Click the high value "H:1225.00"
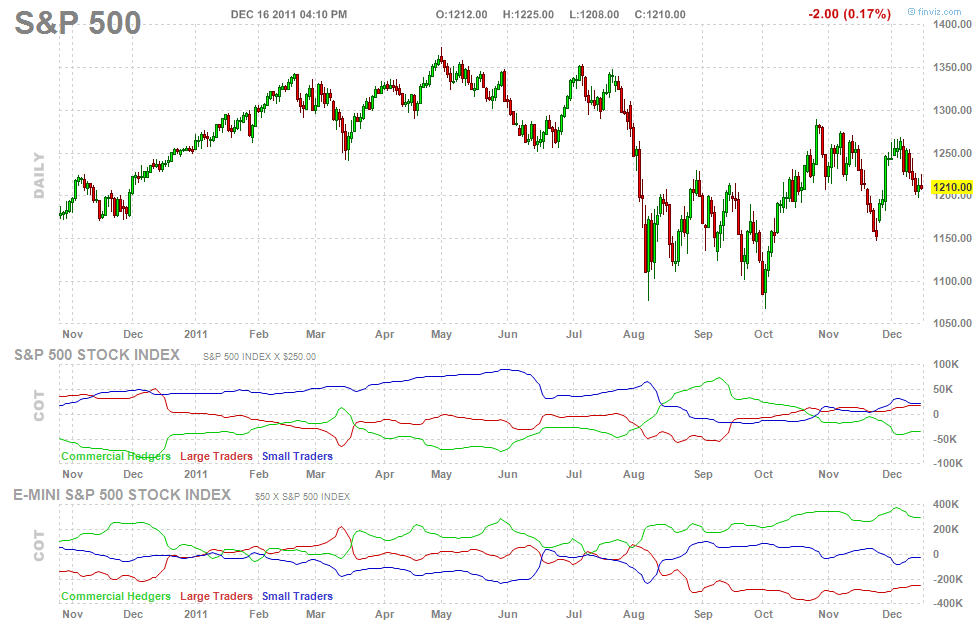The image size is (976, 625). click(528, 14)
